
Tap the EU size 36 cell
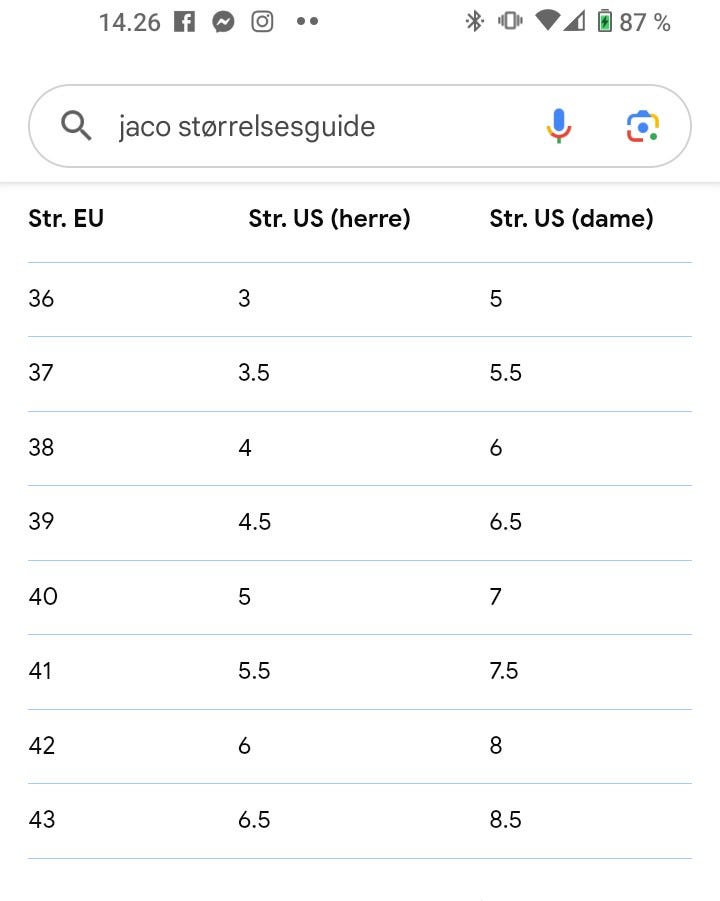point(42,298)
